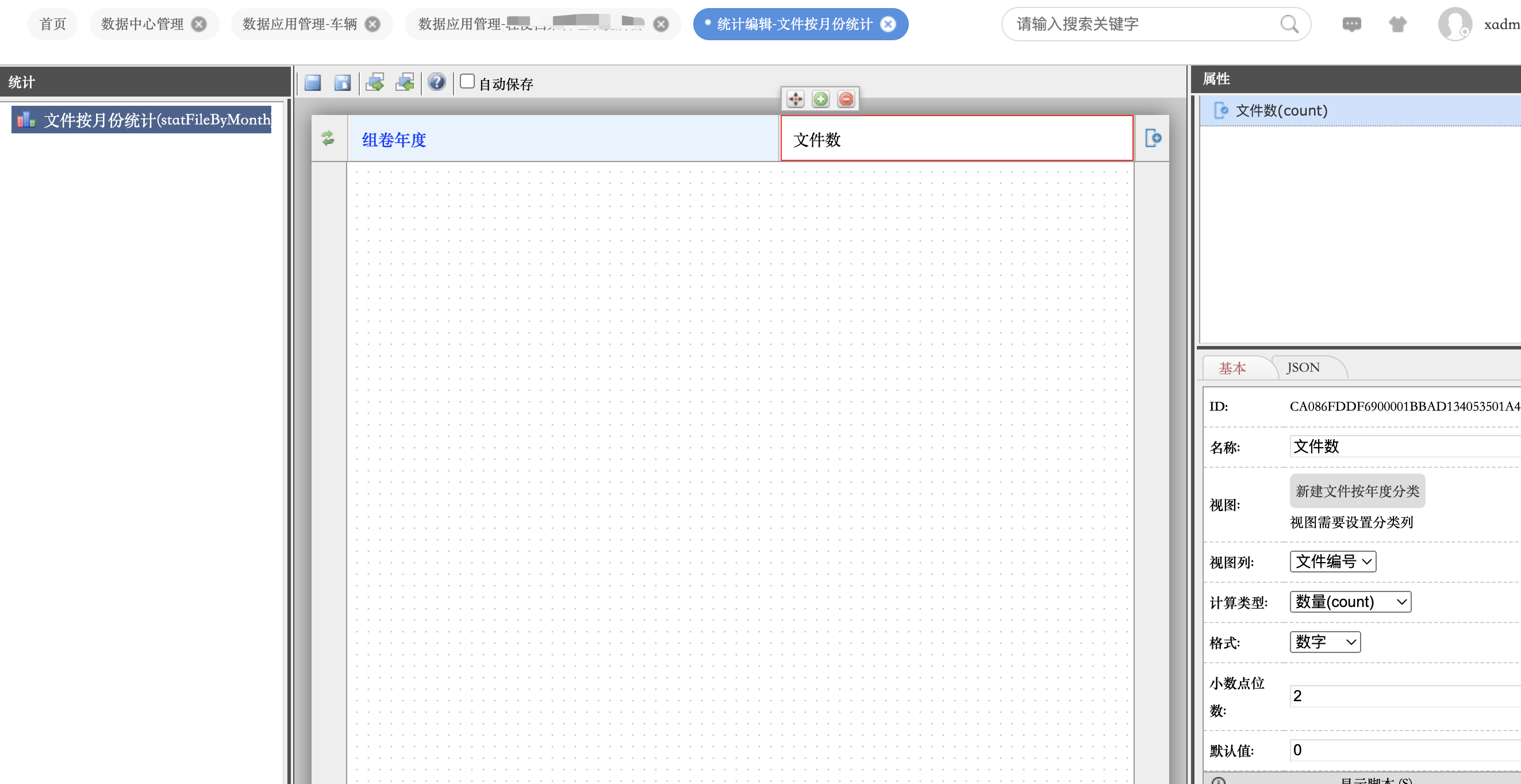Click the first save disk icon
The height and width of the screenshot is (784, 1521).
point(312,82)
